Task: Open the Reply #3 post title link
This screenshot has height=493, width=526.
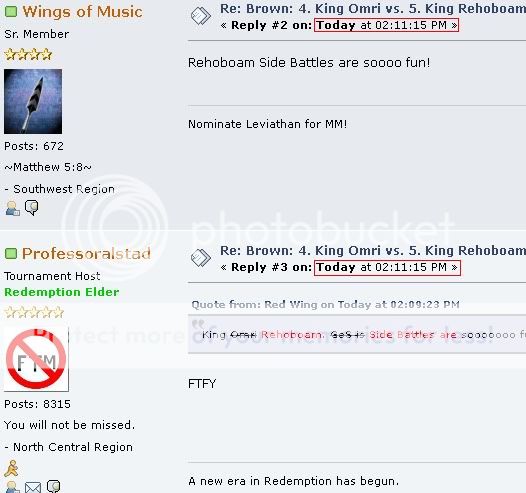Action: coord(373,251)
